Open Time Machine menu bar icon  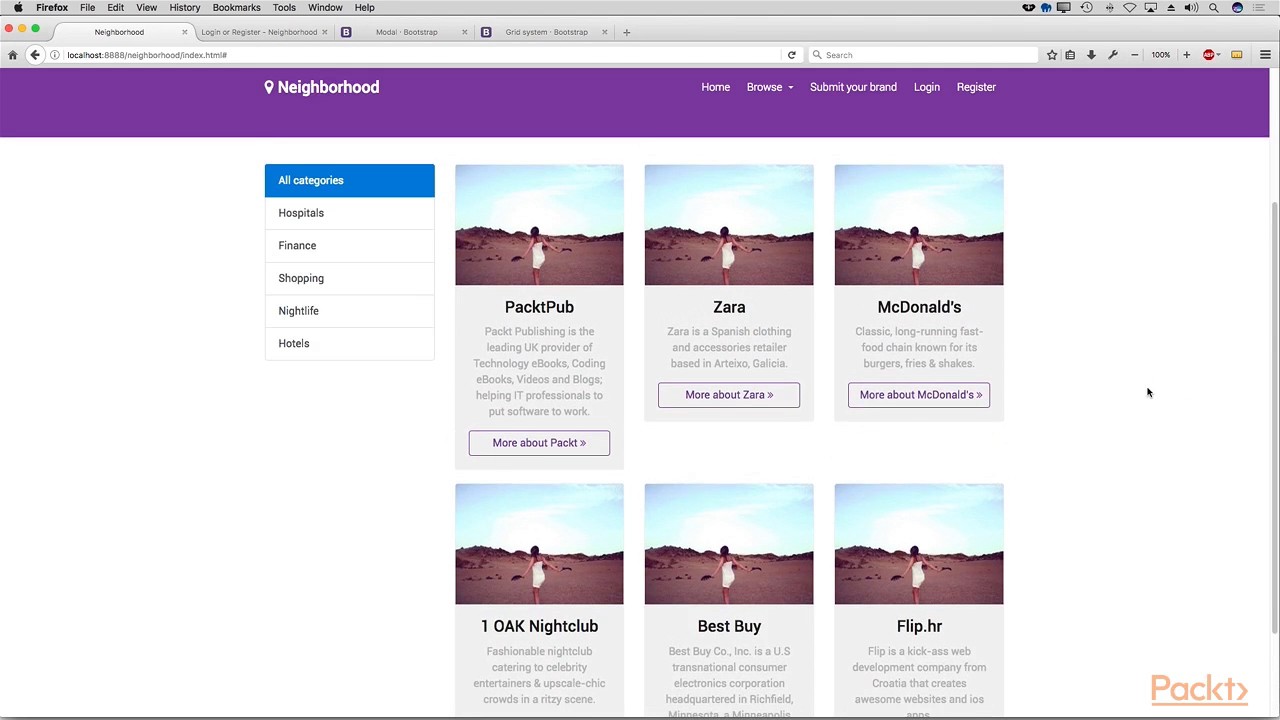pos(1086,7)
